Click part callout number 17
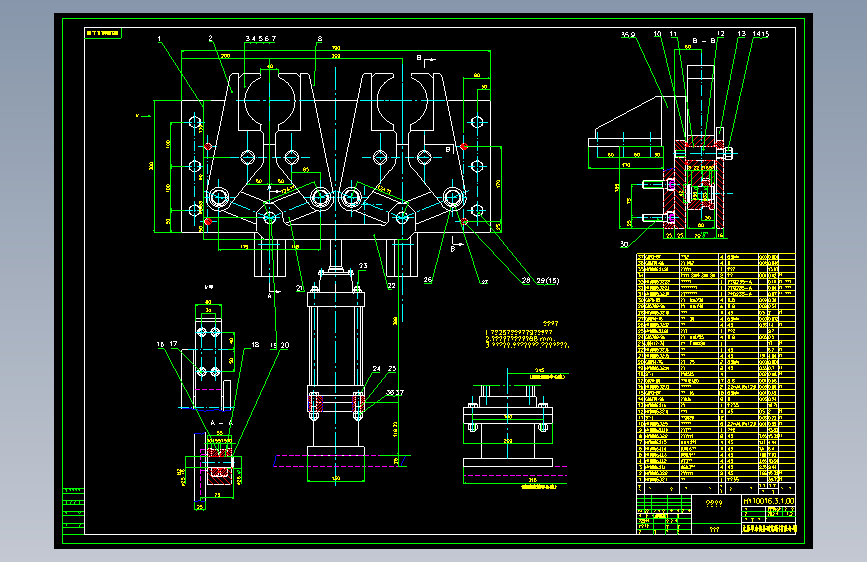 [174, 344]
